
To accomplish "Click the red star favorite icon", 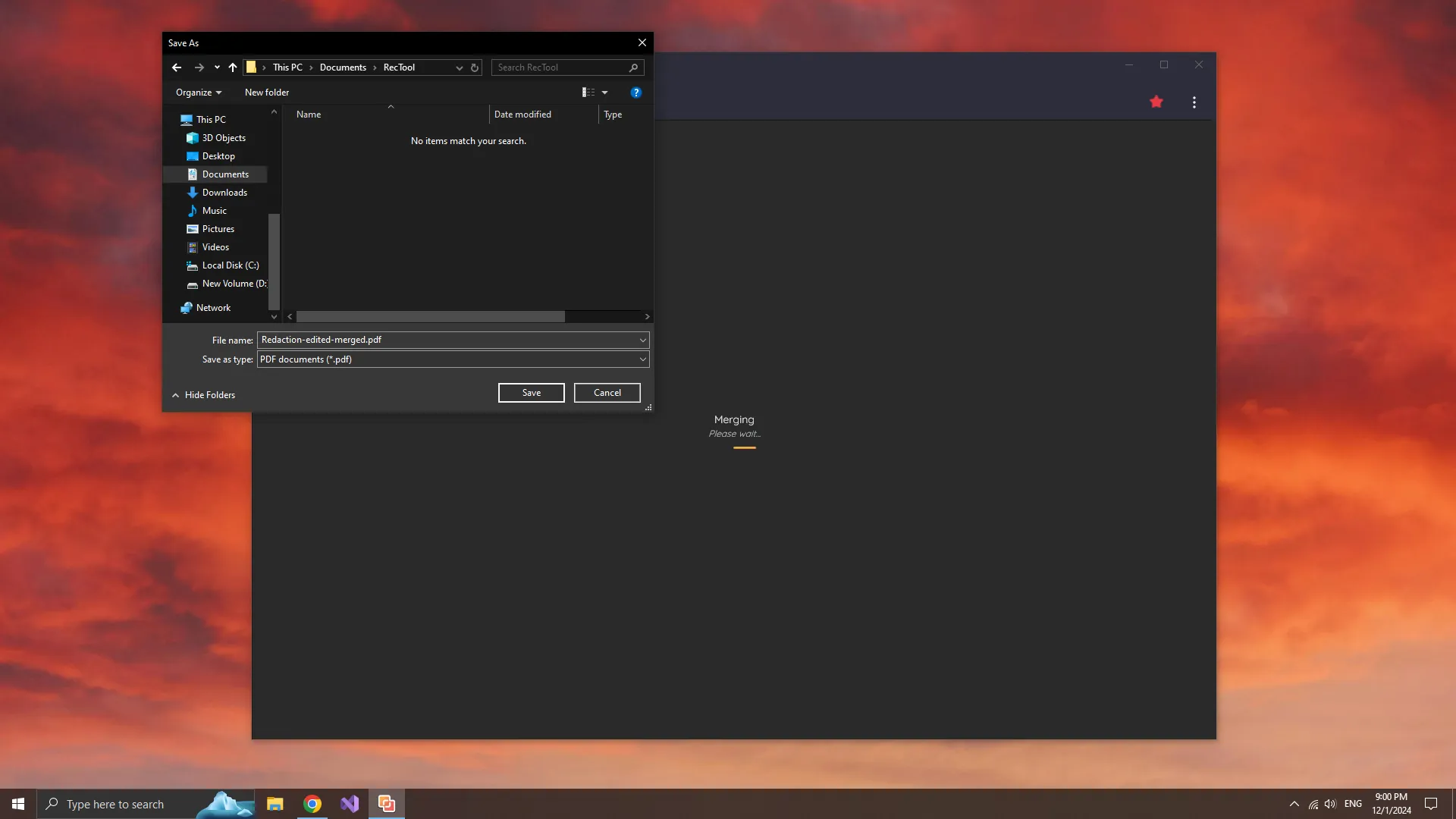I will [x=1156, y=101].
